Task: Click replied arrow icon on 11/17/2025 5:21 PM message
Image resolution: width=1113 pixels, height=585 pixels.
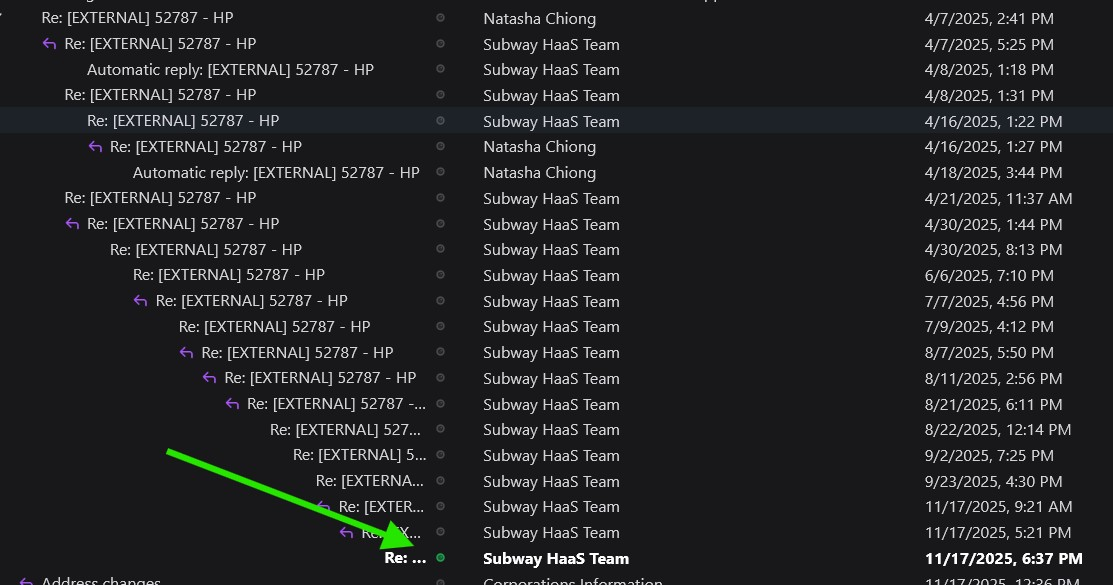Action: pos(346,532)
